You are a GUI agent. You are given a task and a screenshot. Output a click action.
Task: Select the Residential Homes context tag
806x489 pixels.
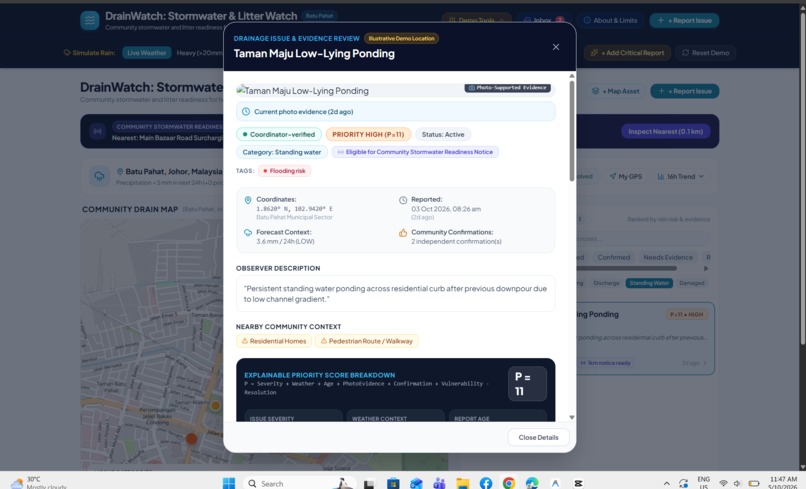coord(273,341)
